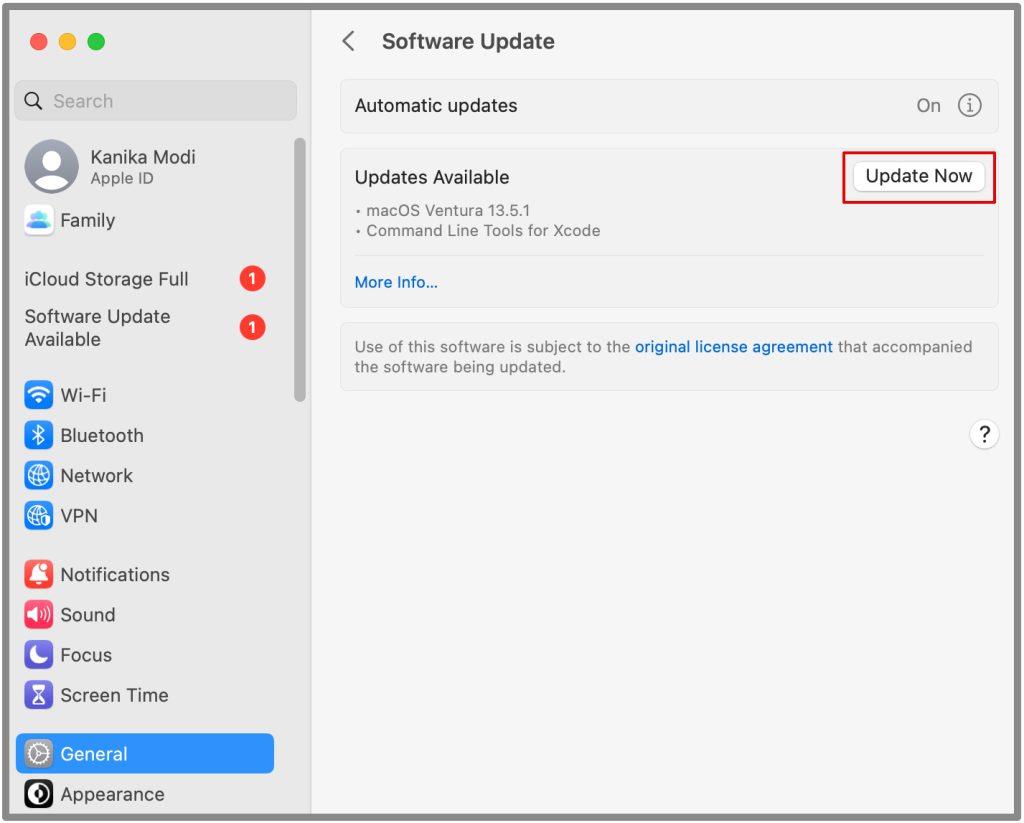Click the Kanika Modi Apple ID name

(x=143, y=157)
